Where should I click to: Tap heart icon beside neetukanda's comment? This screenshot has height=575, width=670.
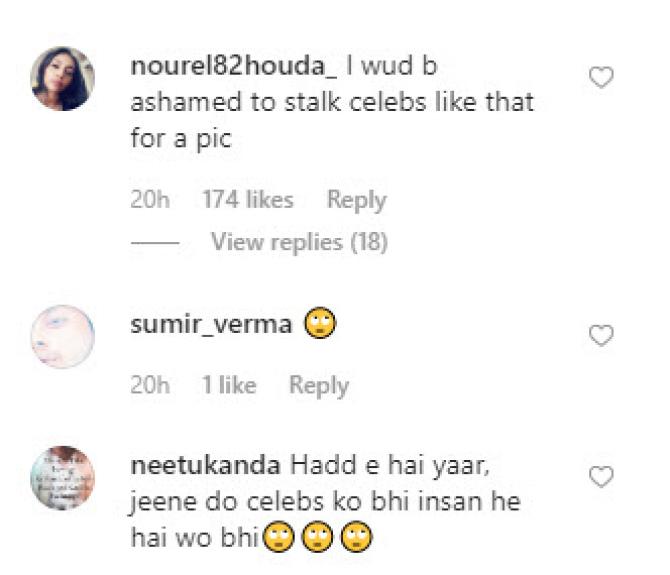(x=601, y=476)
